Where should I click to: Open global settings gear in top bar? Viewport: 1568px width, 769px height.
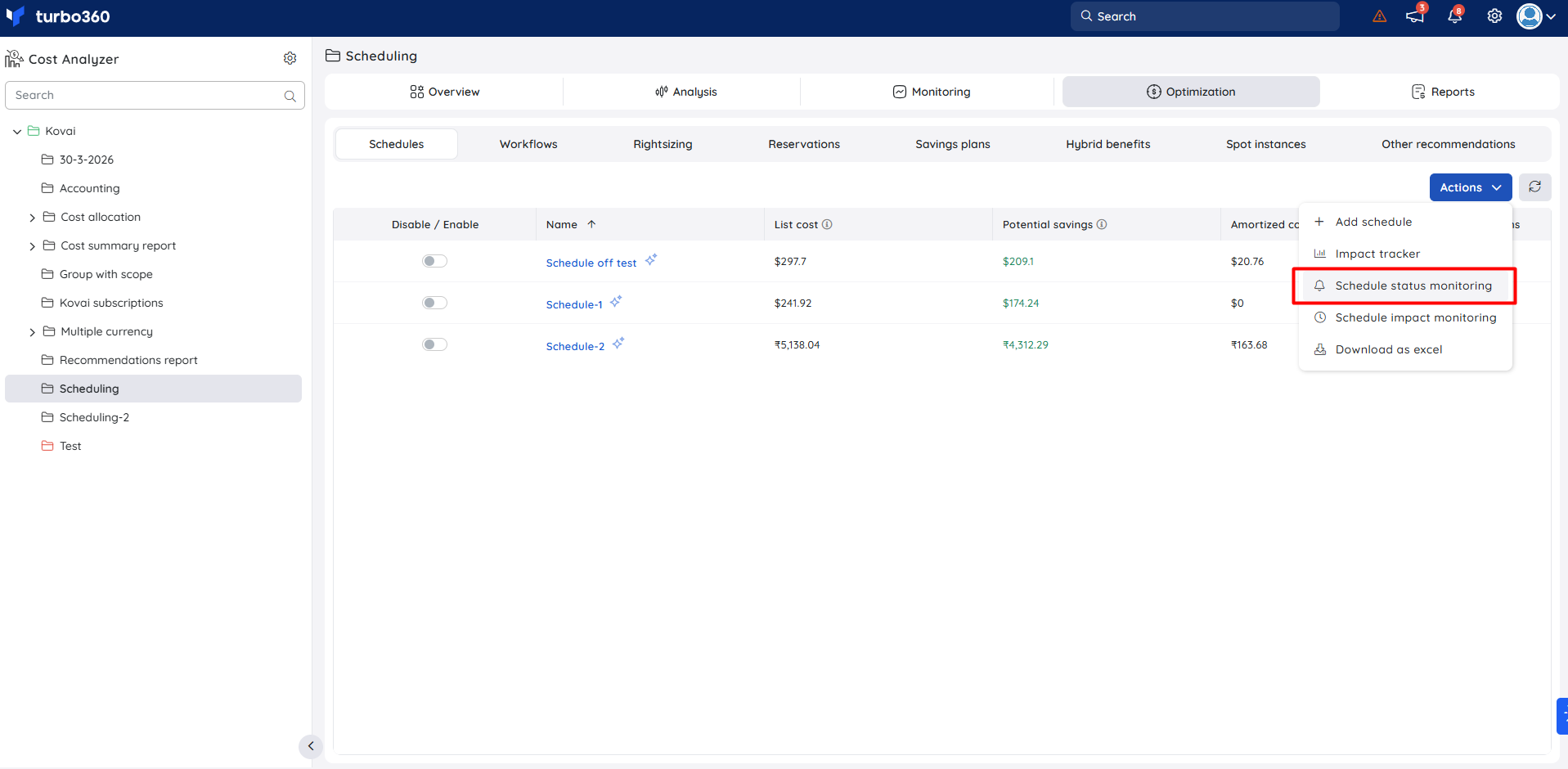tap(1494, 16)
